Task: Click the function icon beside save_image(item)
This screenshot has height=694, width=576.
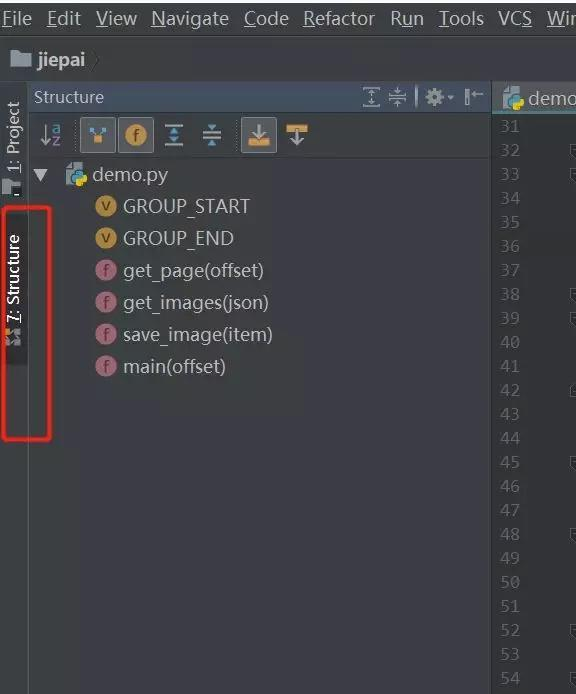Action: tap(106, 334)
